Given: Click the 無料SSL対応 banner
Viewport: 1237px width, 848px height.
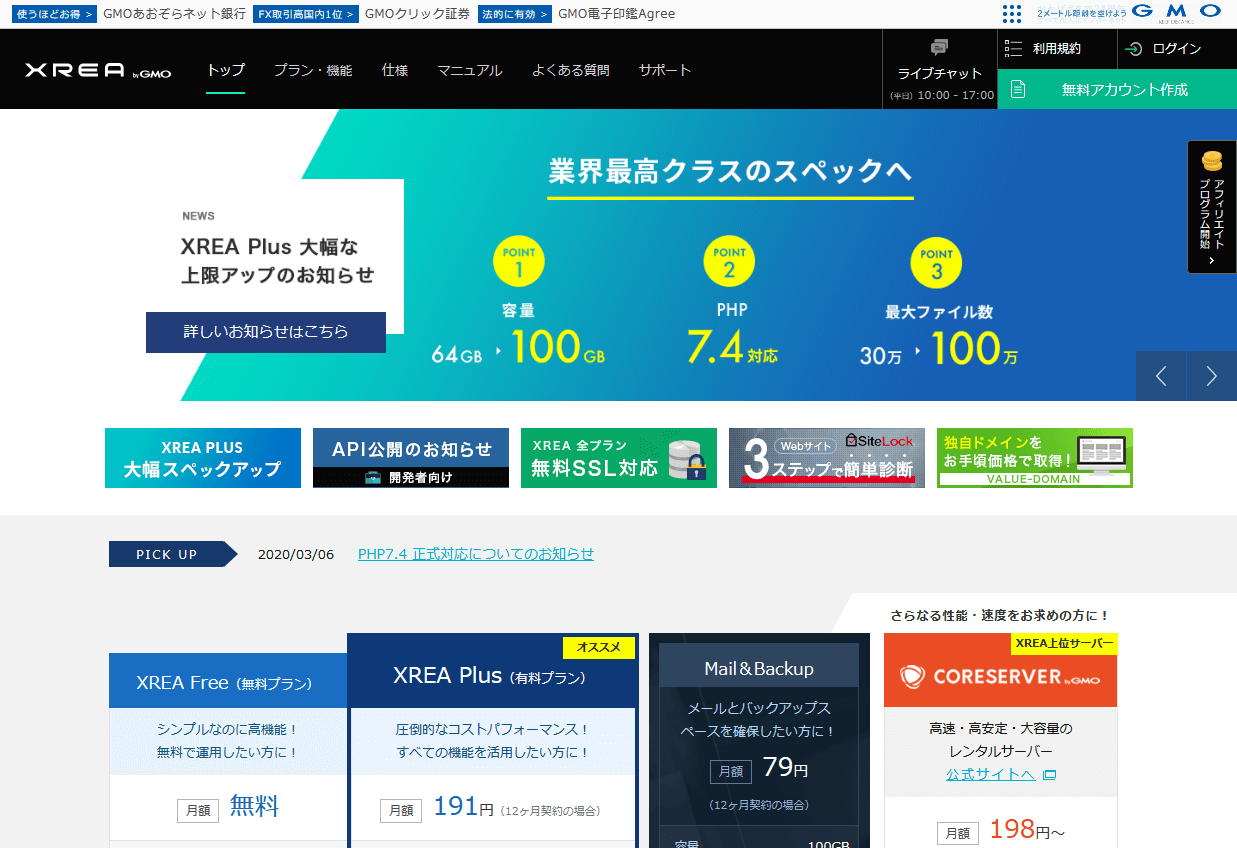Looking at the screenshot, I should click(619, 458).
